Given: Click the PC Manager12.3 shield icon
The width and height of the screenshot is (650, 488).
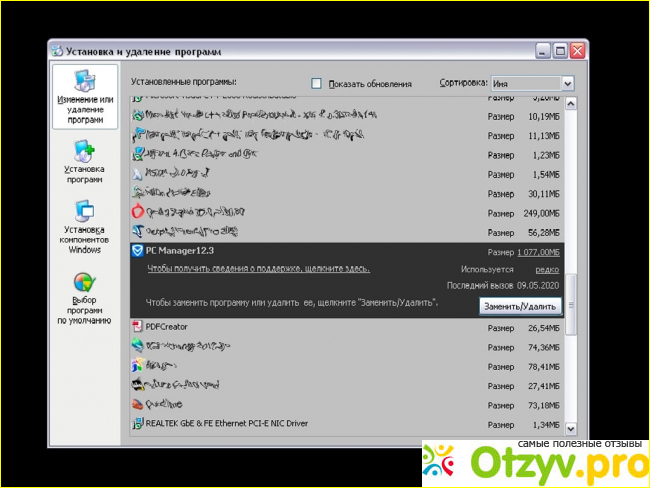Looking at the screenshot, I should (x=138, y=251).
